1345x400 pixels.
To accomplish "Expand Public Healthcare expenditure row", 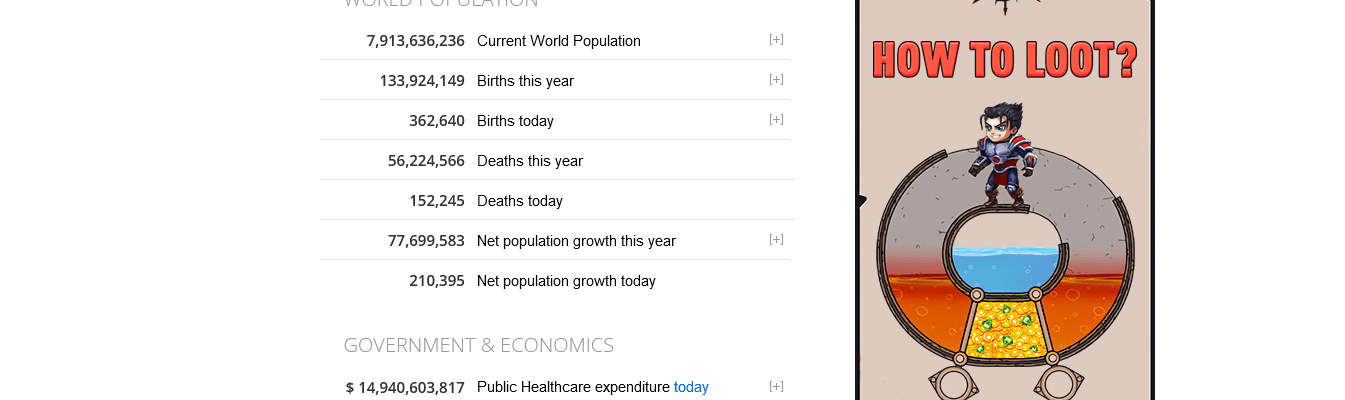I will click(x=776, y=387).
